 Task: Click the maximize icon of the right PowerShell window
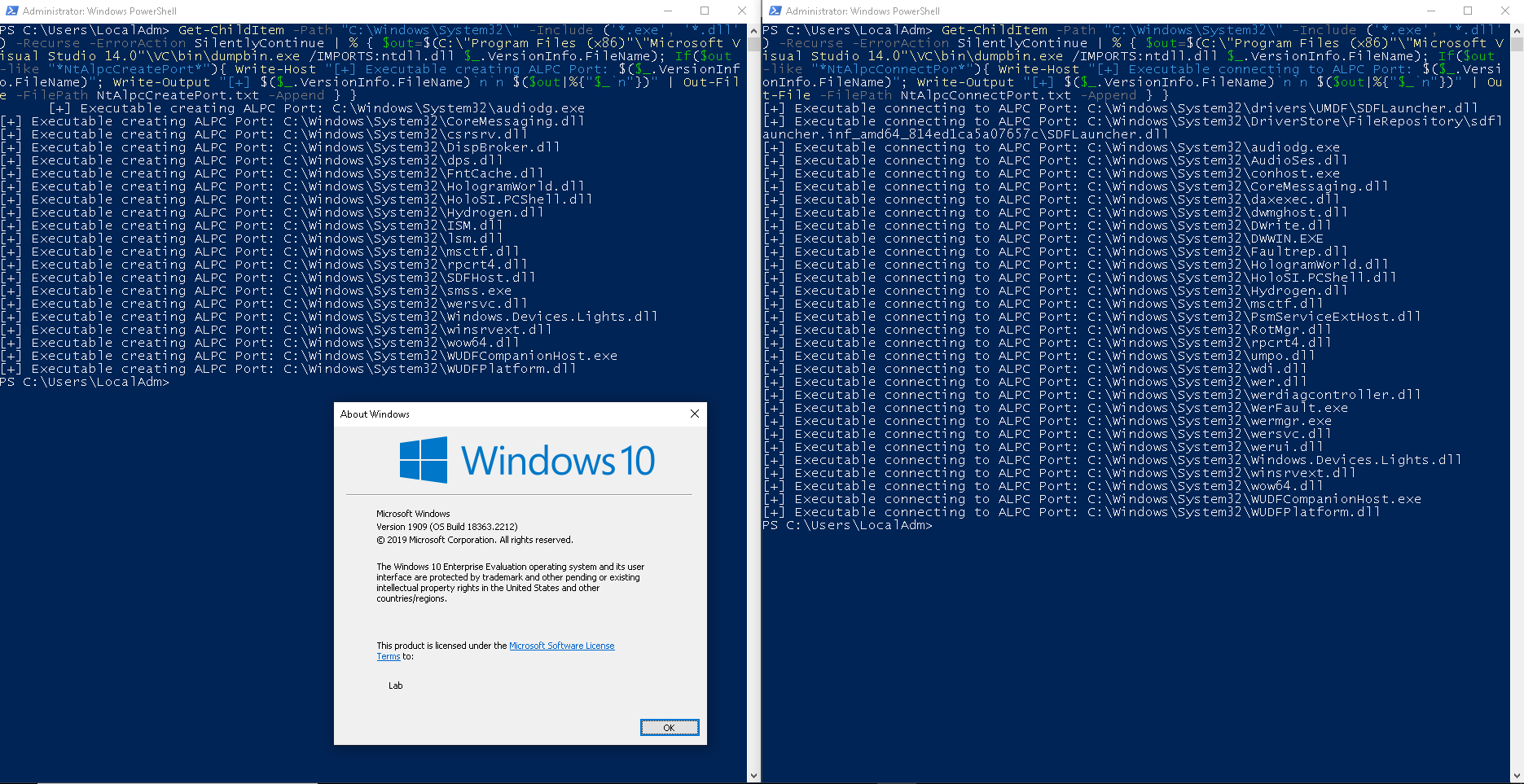[1468, 11]
